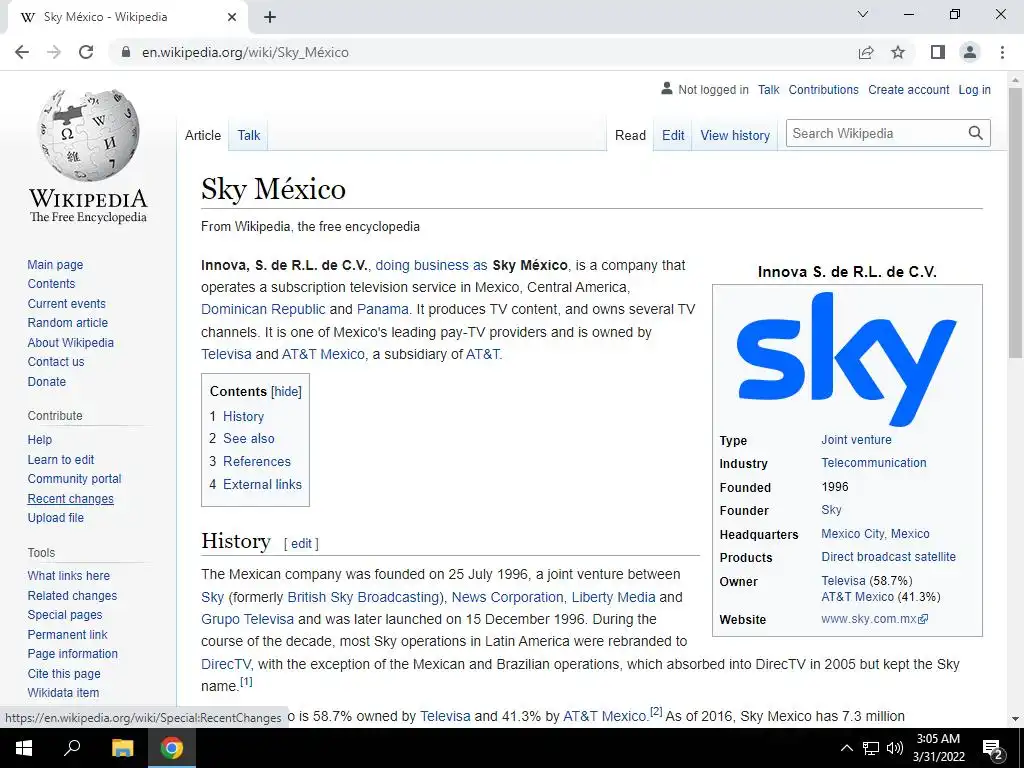Click the Donate sidebar link
The image size is (1024, 768).
click(x=46, y=381)
